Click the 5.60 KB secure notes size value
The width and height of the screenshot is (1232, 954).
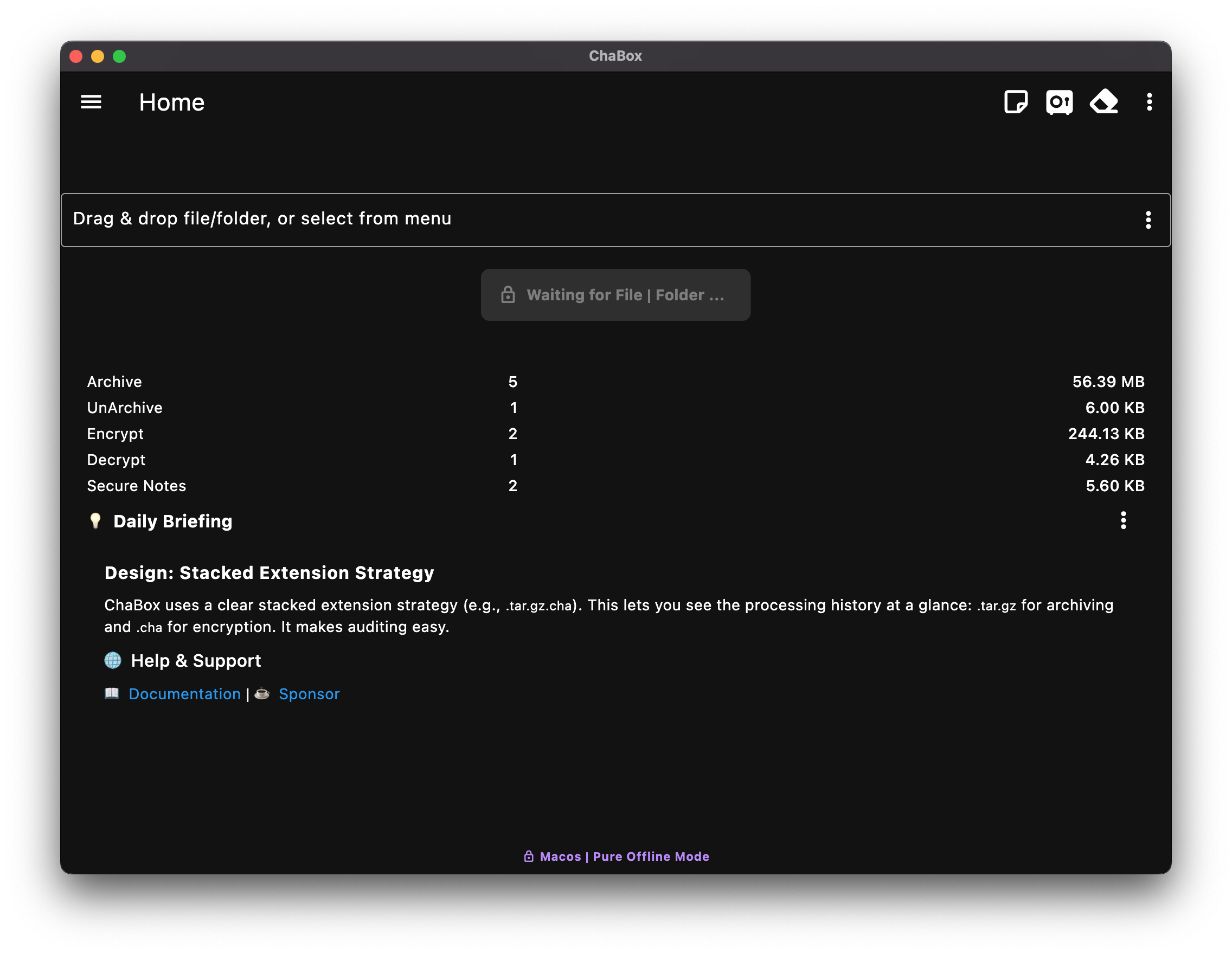point(1115,486)
